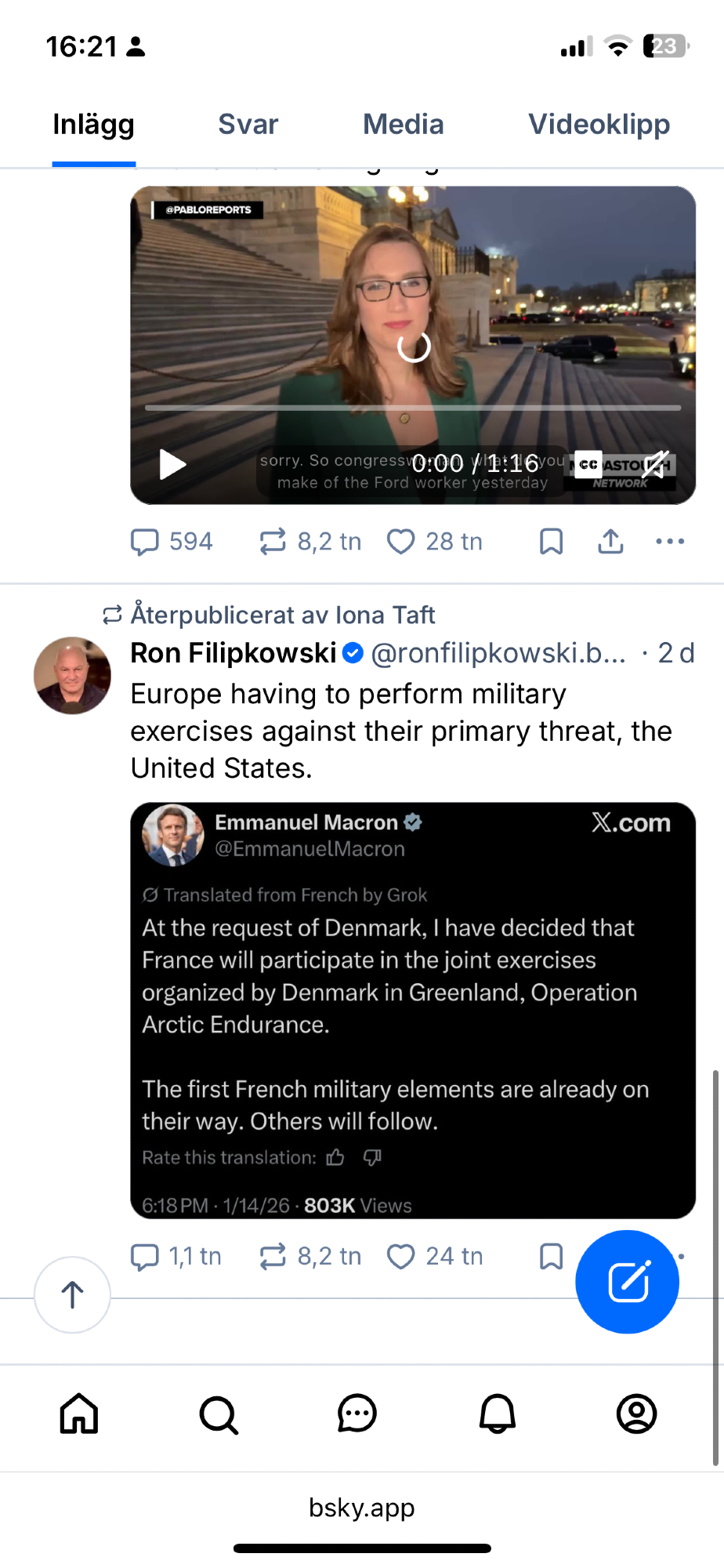Open reposter Iona Taft's profile link
This screenshot has height=1568, width=724.
(385, 615)
